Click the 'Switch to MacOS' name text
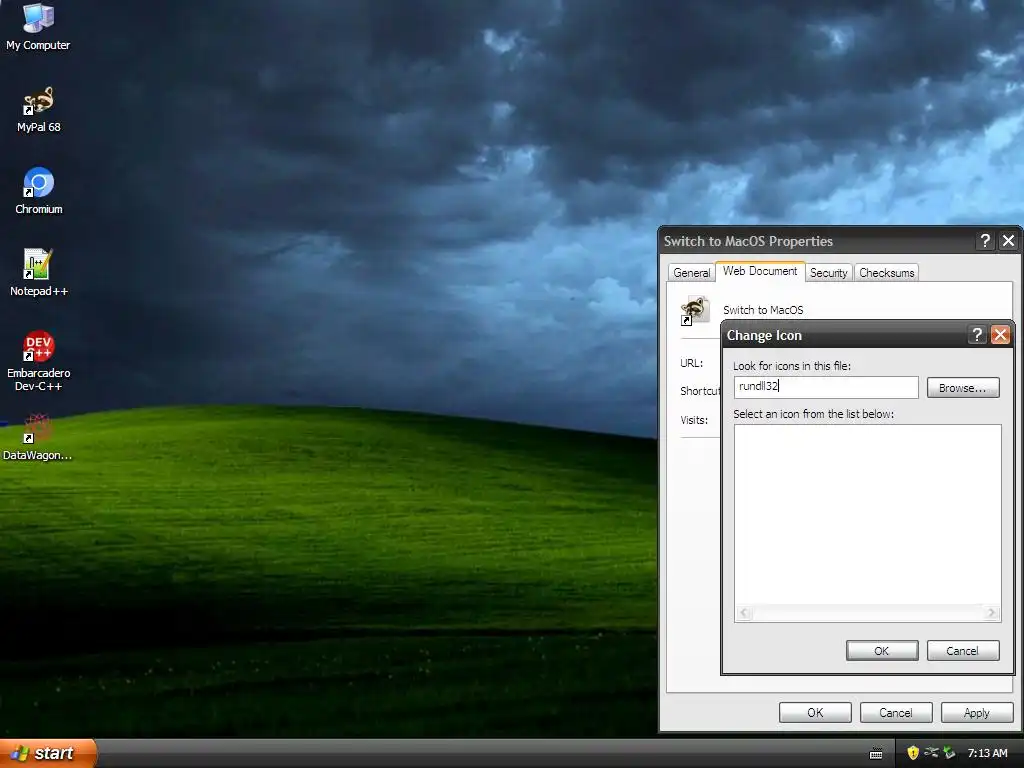The image size is (1024, 768). (x=763, y=310)
